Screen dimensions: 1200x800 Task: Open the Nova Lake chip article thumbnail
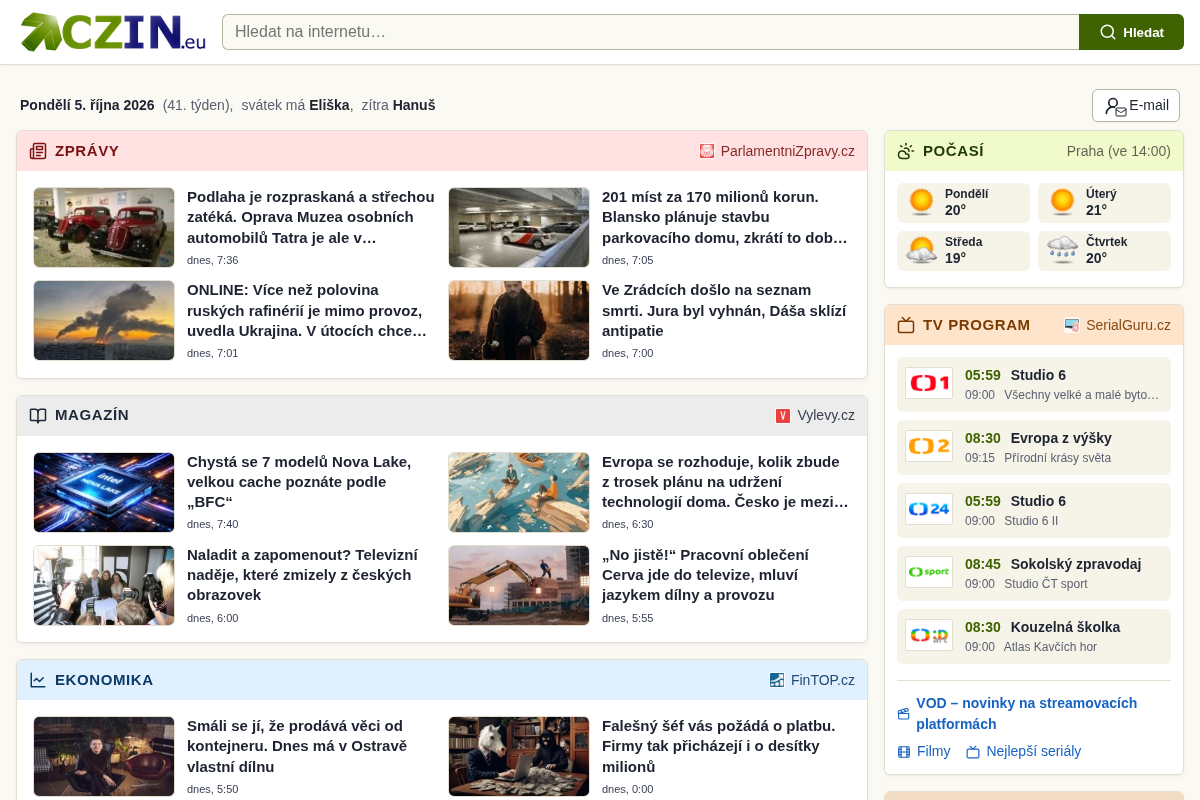click(104, 492)
